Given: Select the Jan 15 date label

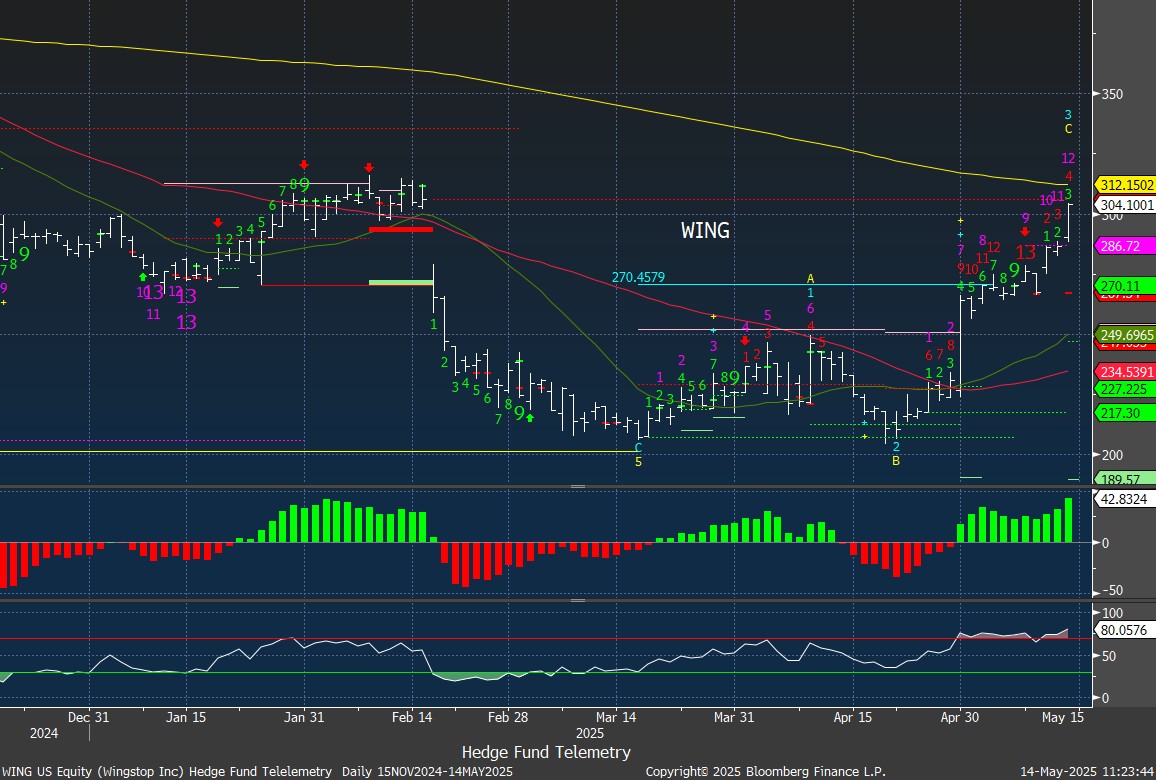Looking at the screenshot, I should 186,717.
